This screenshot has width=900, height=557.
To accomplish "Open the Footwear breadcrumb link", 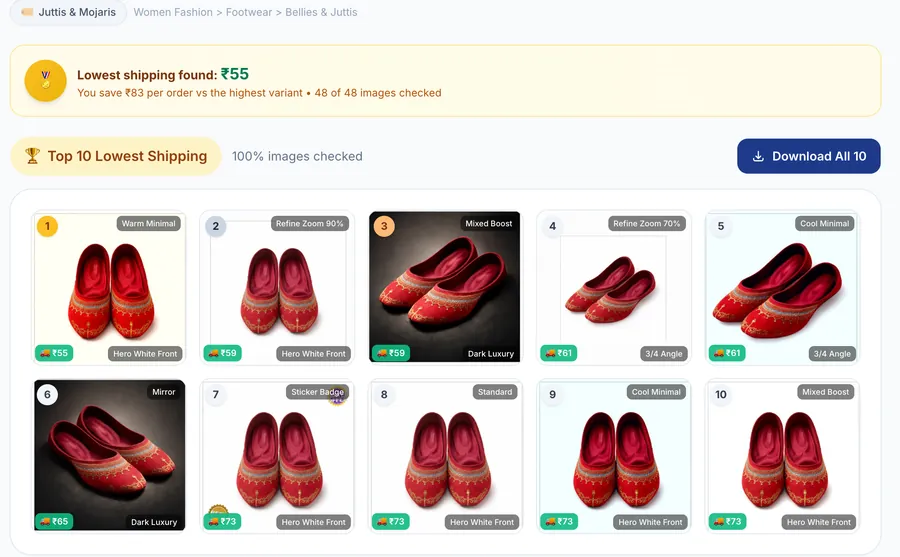I will coord(249,12).
